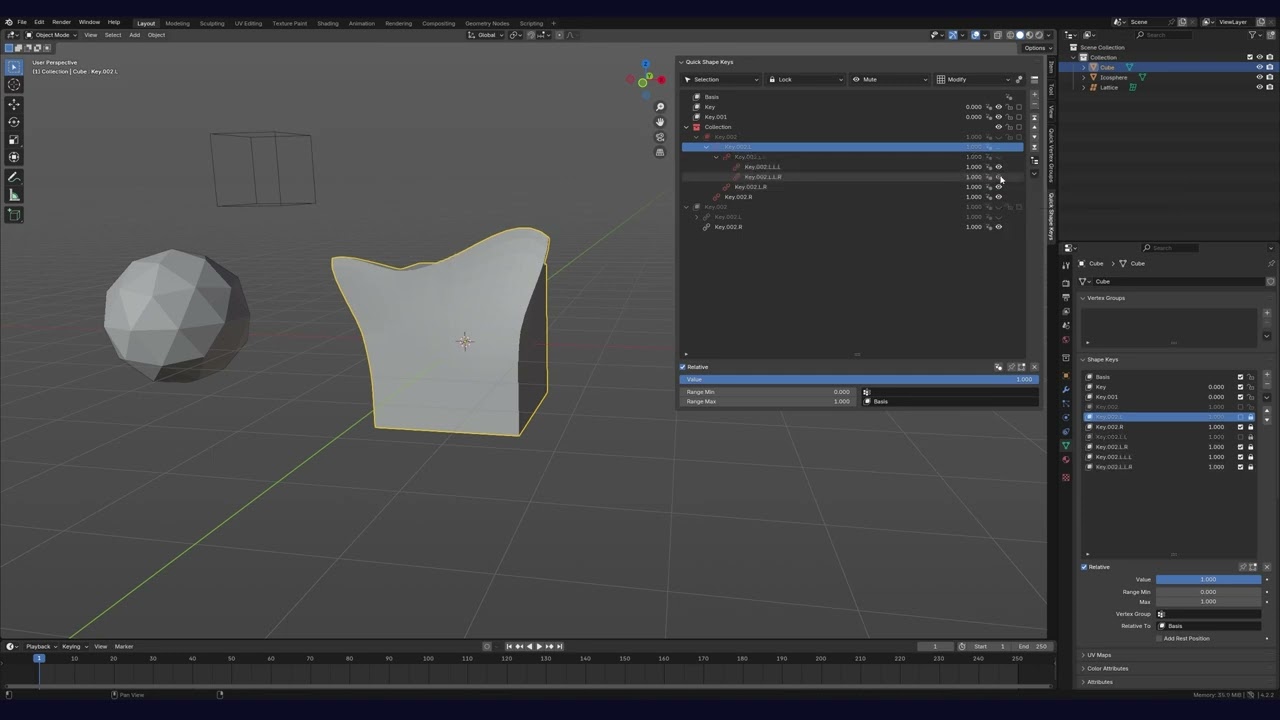Hide the Icosphere in the outliner

click(1259, 77)
